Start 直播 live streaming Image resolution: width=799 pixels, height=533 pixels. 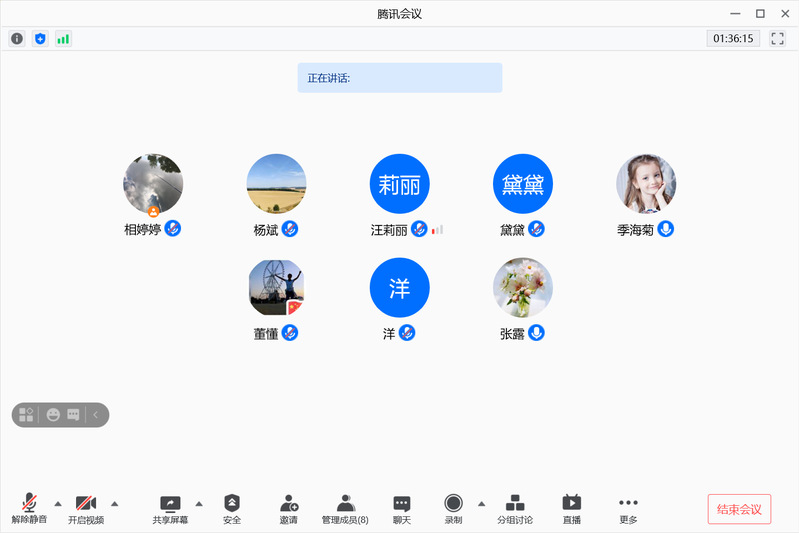571,508
